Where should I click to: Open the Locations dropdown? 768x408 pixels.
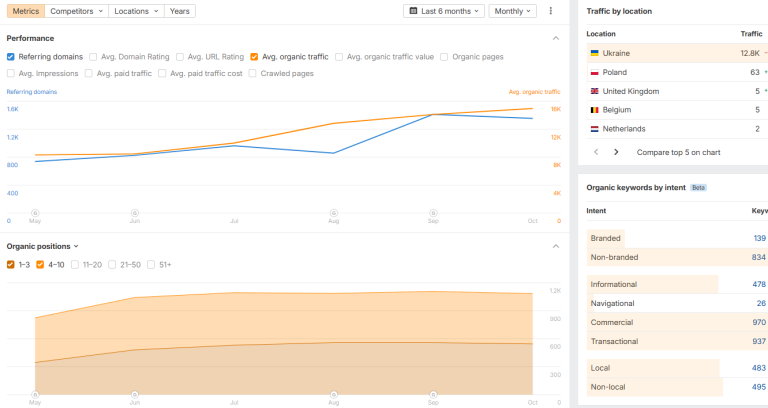pos(136,11)
